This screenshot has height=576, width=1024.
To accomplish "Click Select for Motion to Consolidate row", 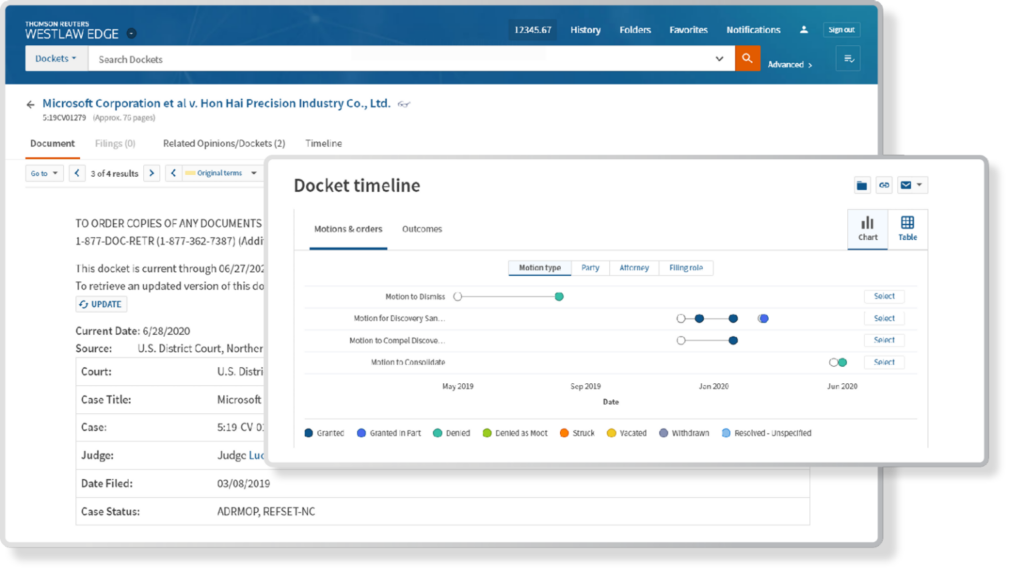I will [x=884, y=362].
